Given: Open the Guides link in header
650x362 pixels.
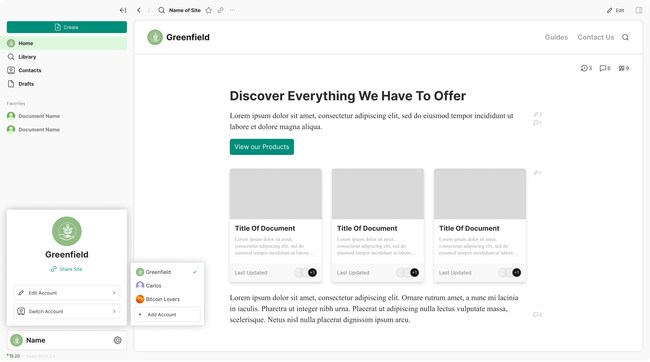Looking at the screenshot, I should point(556,37).
